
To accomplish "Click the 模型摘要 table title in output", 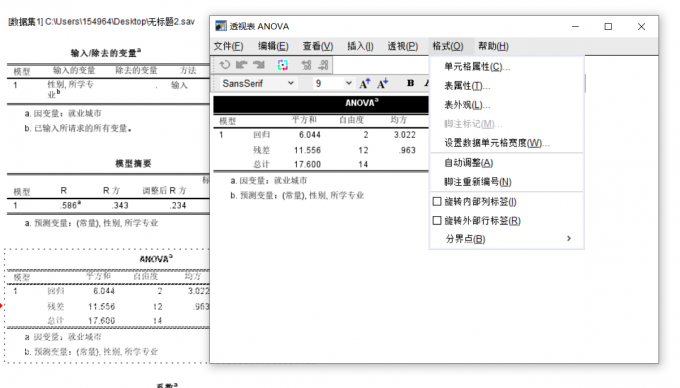I will (x=133, y=163).
